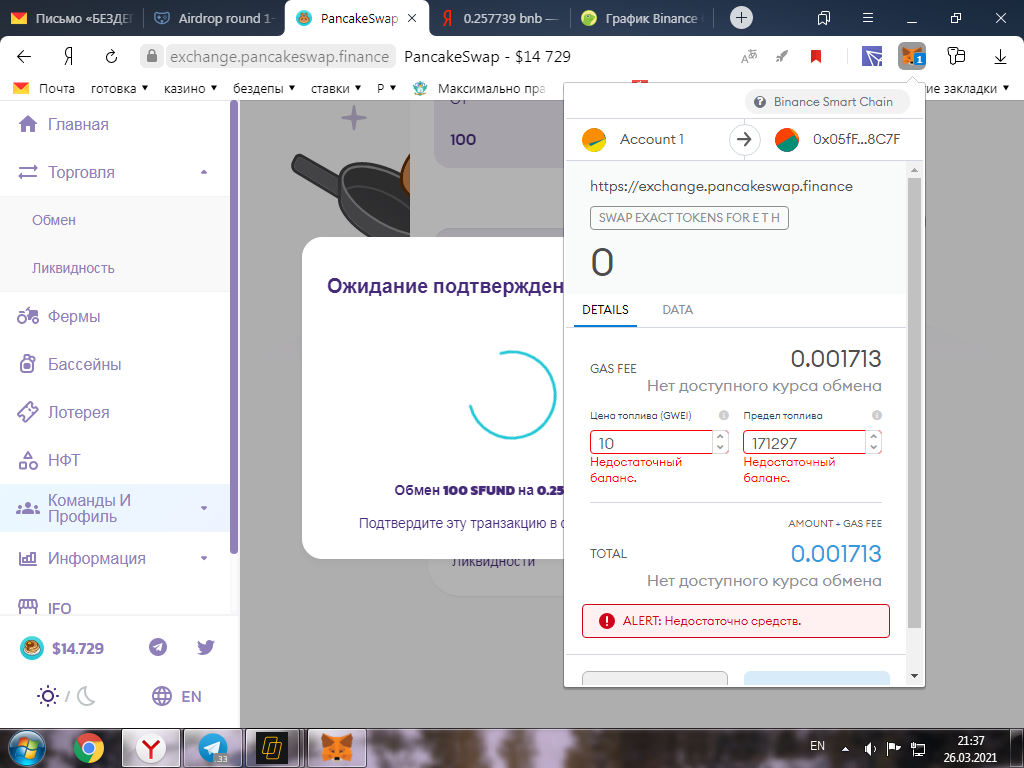The image size is (1024, 768).
Task: Click the exchange.pancakeswap.finance address bar
Action: pyautogui.click(x=280, y=57)
